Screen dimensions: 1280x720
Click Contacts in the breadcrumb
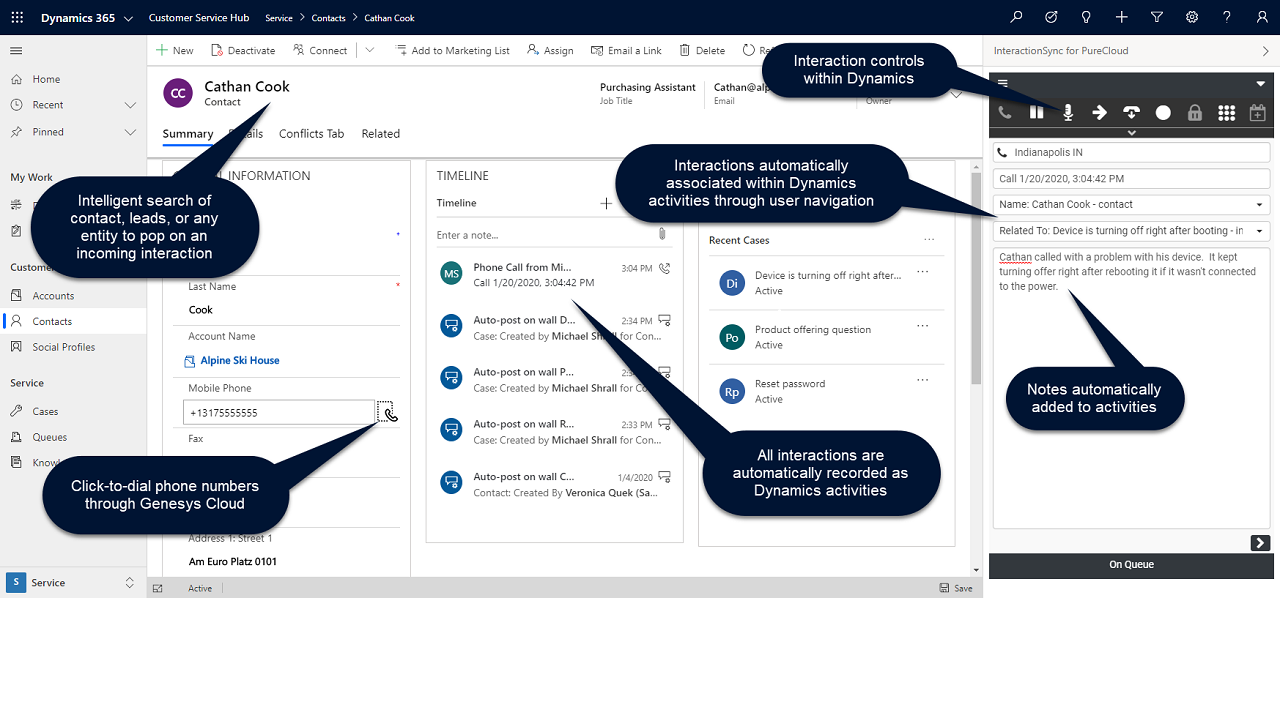pos(328,18)
